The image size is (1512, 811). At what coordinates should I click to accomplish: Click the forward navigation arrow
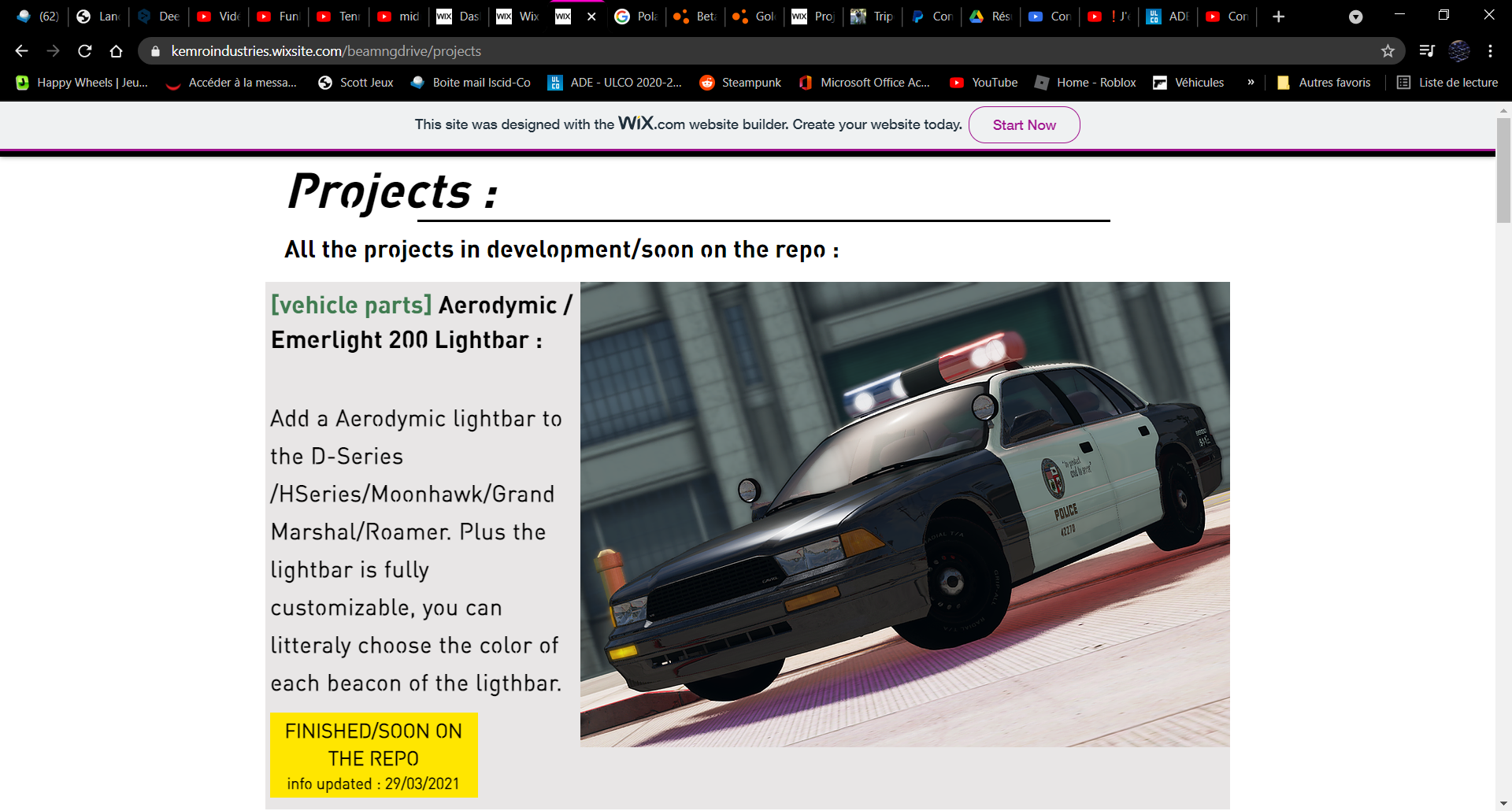[x=53, y=51]
